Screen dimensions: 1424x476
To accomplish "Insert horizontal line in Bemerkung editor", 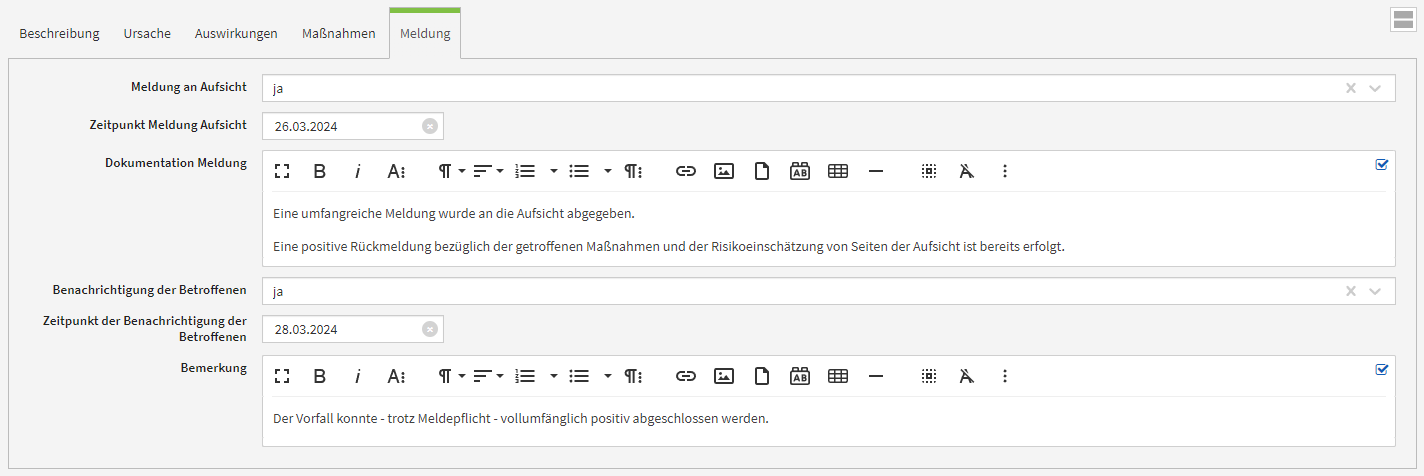I will [876, 376].
